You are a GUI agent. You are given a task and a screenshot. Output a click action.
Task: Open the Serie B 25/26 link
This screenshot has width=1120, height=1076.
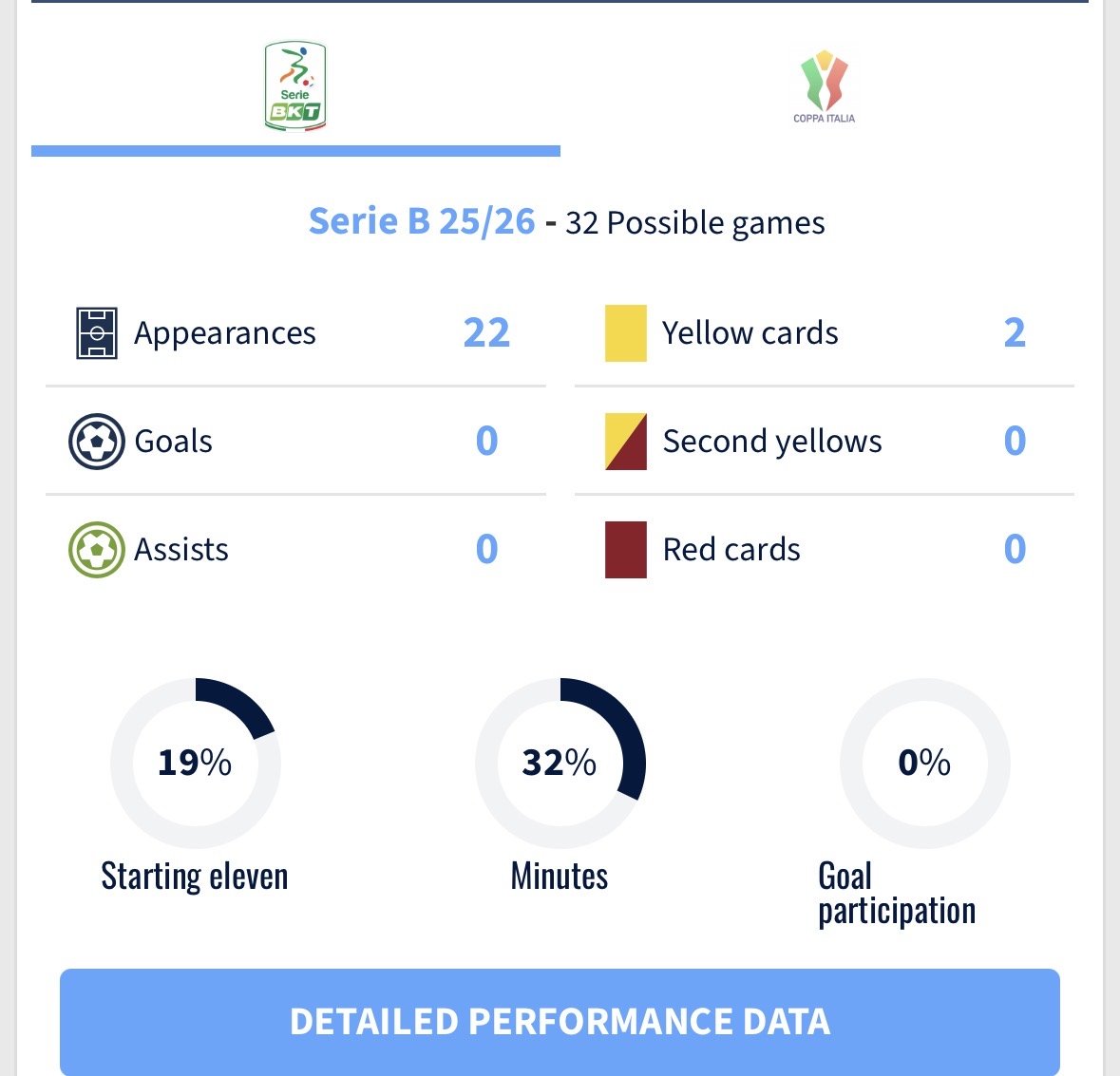pos(422,221)
